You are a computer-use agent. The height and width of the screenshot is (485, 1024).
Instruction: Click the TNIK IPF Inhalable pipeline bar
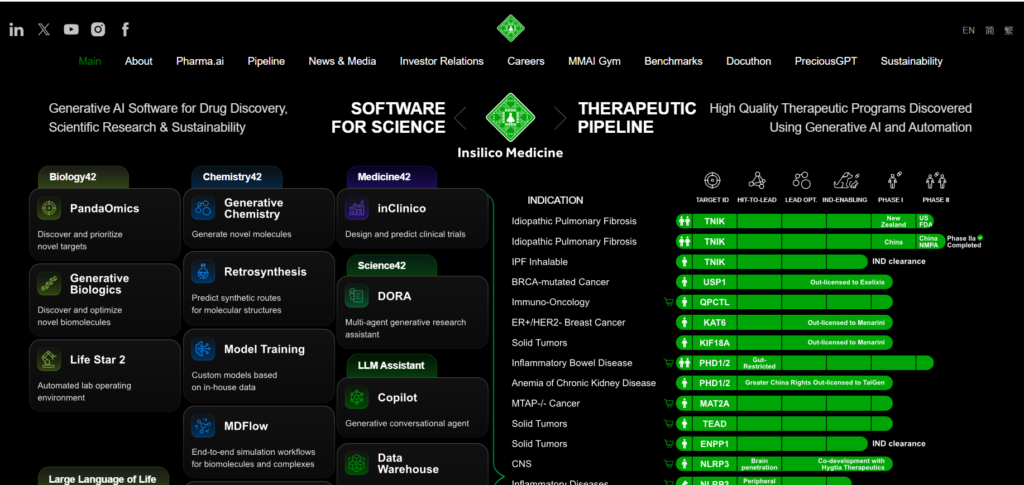pyautogui.click(x=771, y=262)
